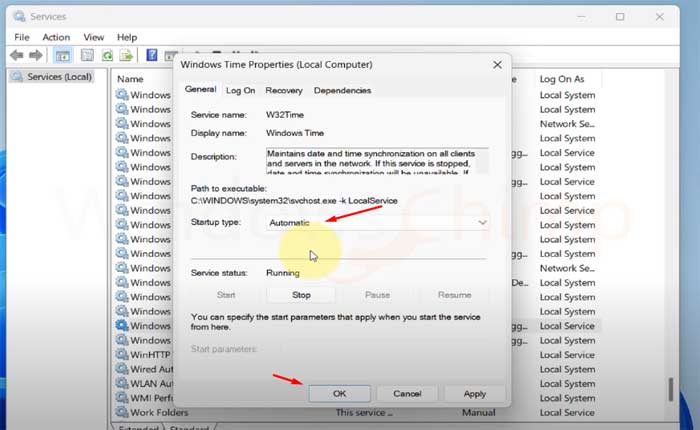Open the Action menu

[x=56, y=37]
